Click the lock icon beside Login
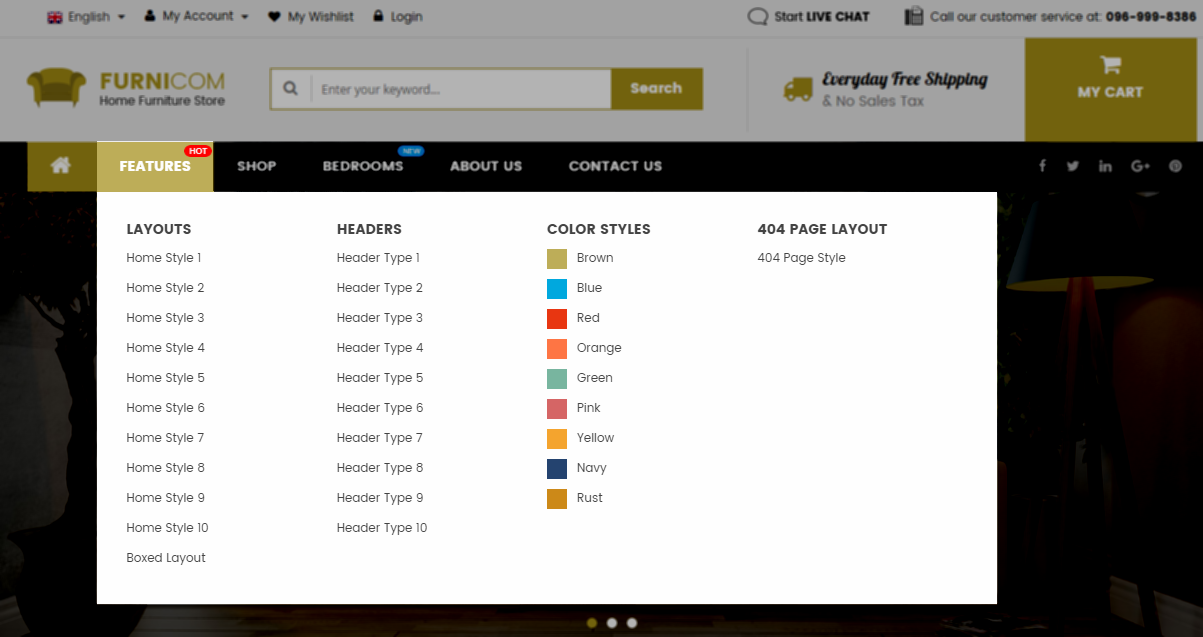1203x637 pixels. point(378,16)
